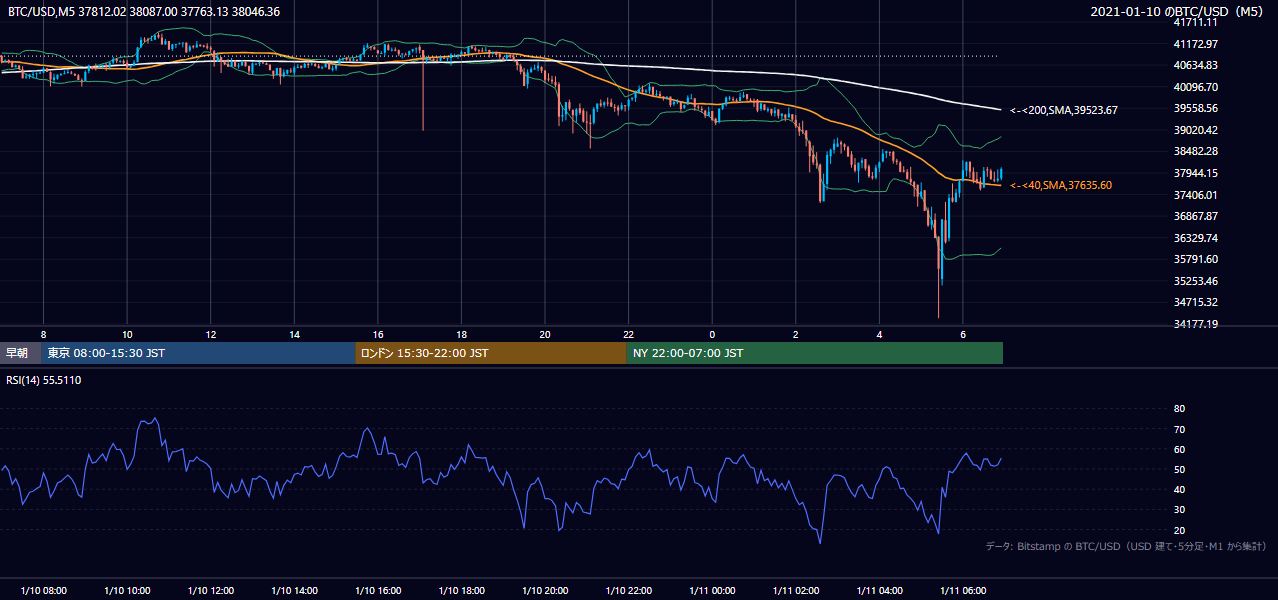The height and width of the screenshot is (600, 1278).
Task: Click the Bitstamp data source note
Action: click(x=1126, y=546)
